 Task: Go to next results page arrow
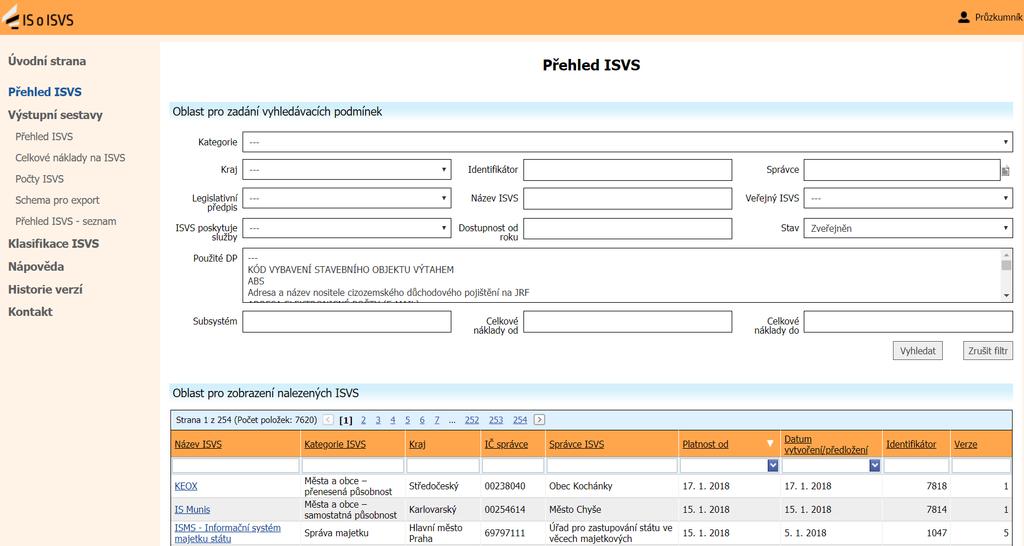coord(539,420)
